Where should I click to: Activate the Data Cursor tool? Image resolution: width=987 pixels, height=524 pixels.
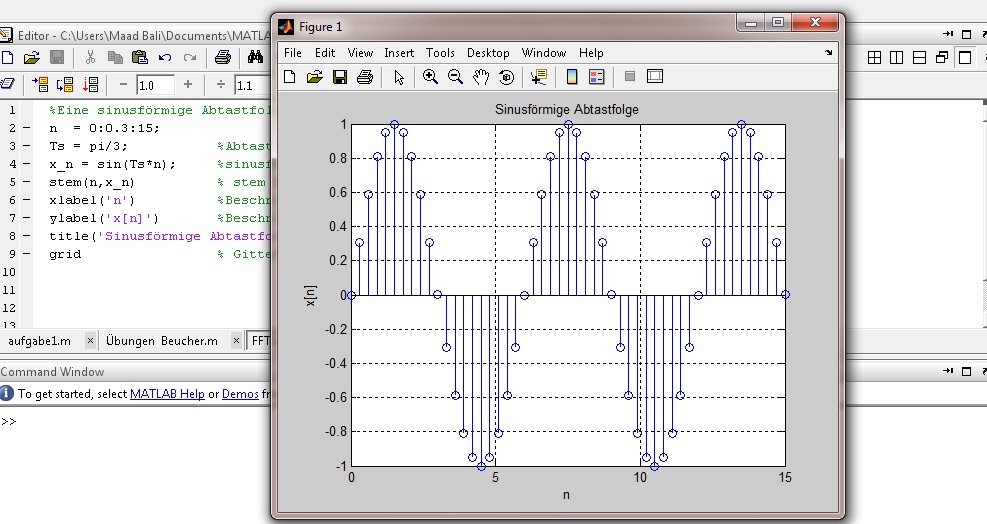click(x=539, y=77)
